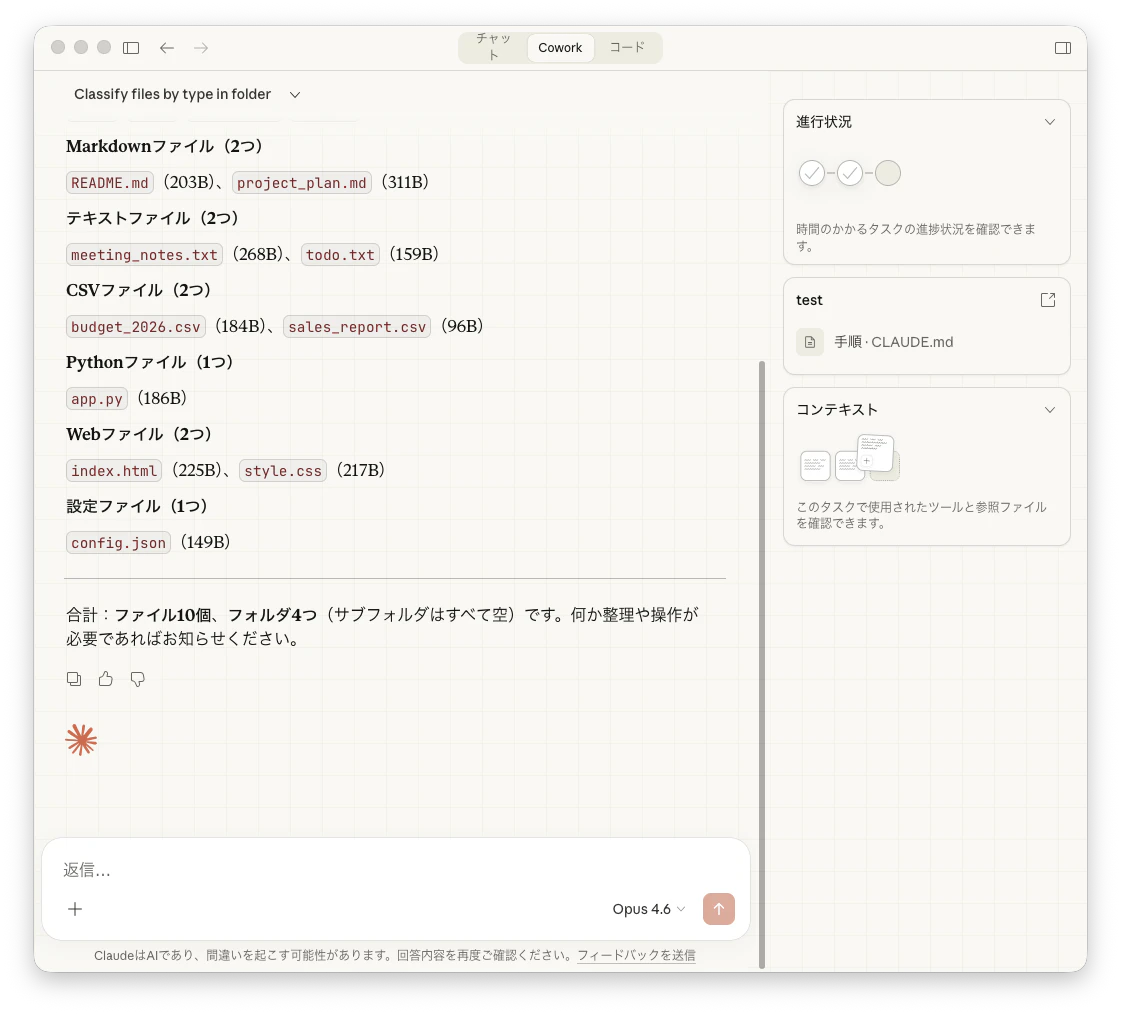This screenshot has width=1121, height=1014.
Task: Switch to the コード tab
Action: pyautogui.click(x=627, y=47)
